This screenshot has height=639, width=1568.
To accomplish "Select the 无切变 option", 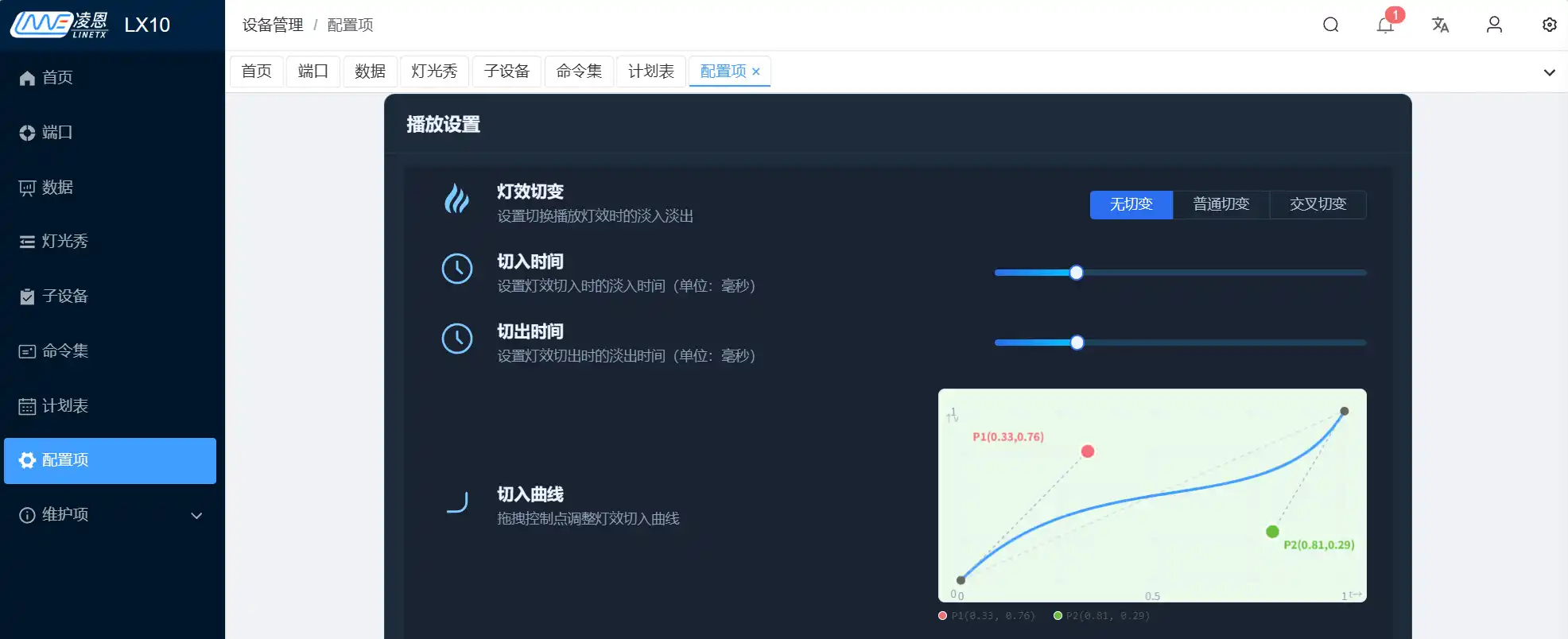I will [1131, 204].
